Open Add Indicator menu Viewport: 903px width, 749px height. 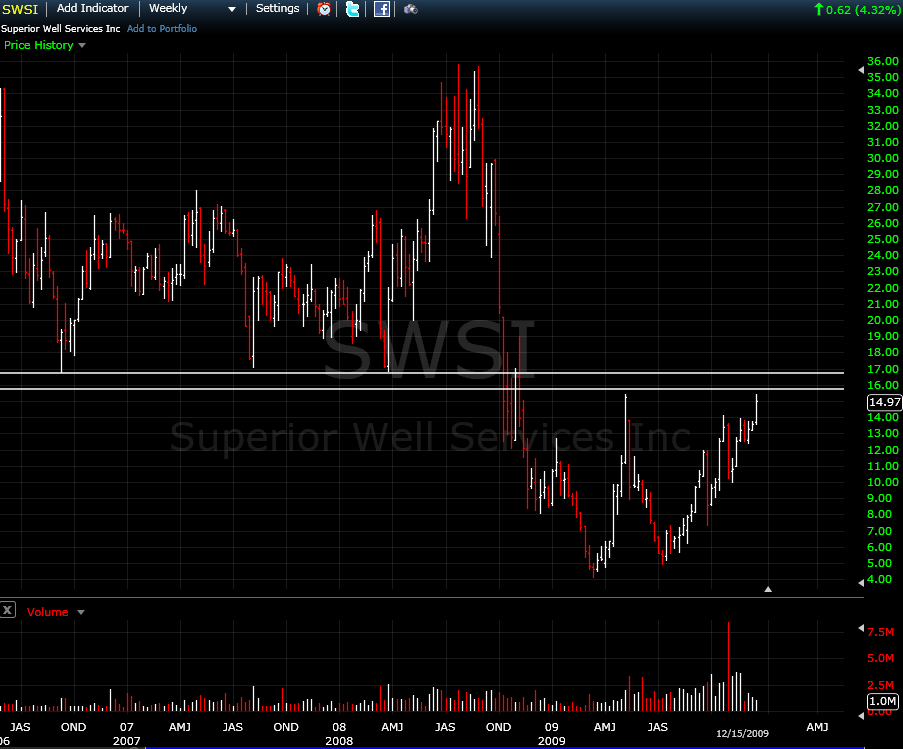pos(93,9)
